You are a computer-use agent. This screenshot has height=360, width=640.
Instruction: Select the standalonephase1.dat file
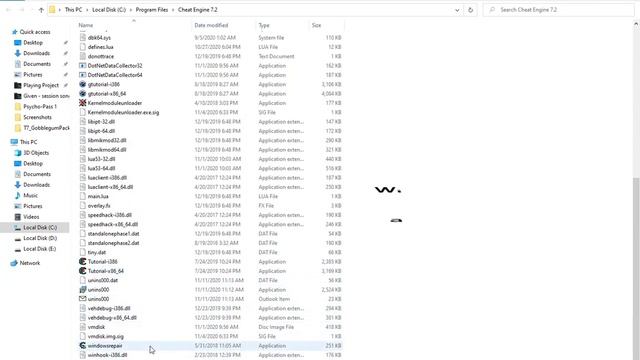(x=113, y=234)
